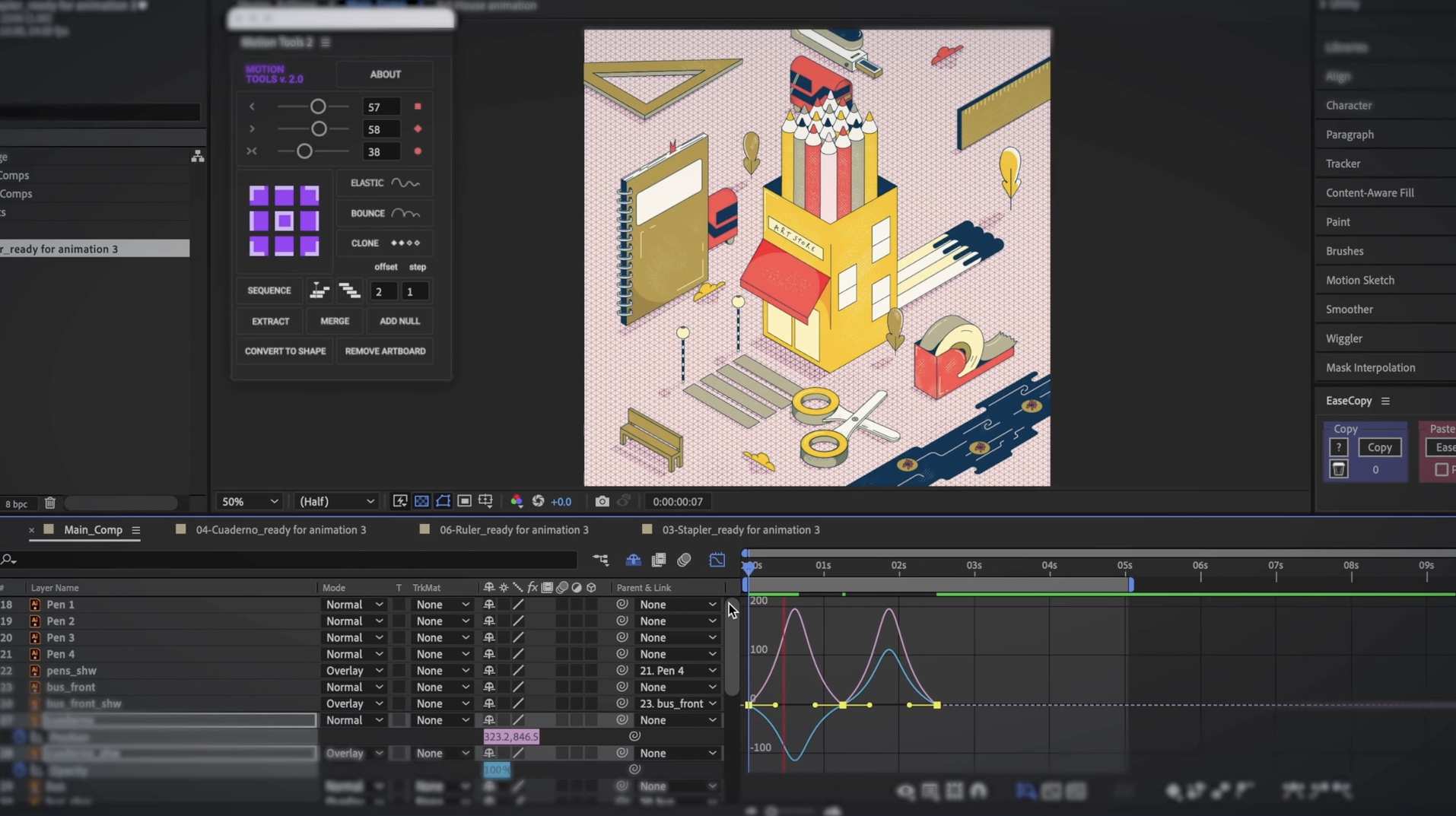Toggle the EaseCopy Paste checkbox
1456x816 pixels.
[x=1441, y=470]
